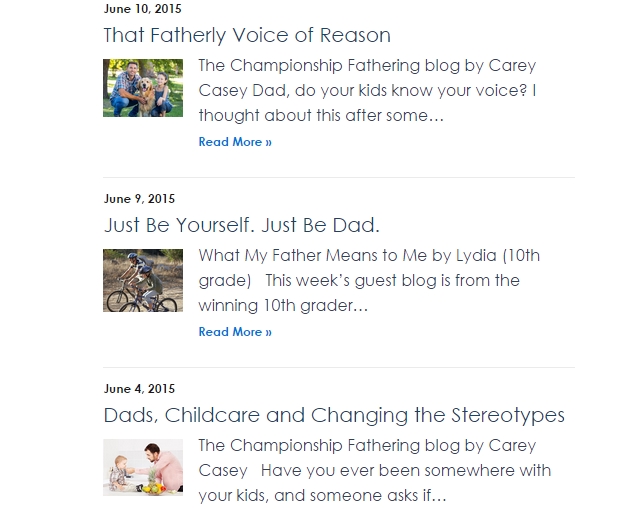The image size is (632, 509).
Task: Click the June 9, 2015 date
Action: click(x=139, y=199)
